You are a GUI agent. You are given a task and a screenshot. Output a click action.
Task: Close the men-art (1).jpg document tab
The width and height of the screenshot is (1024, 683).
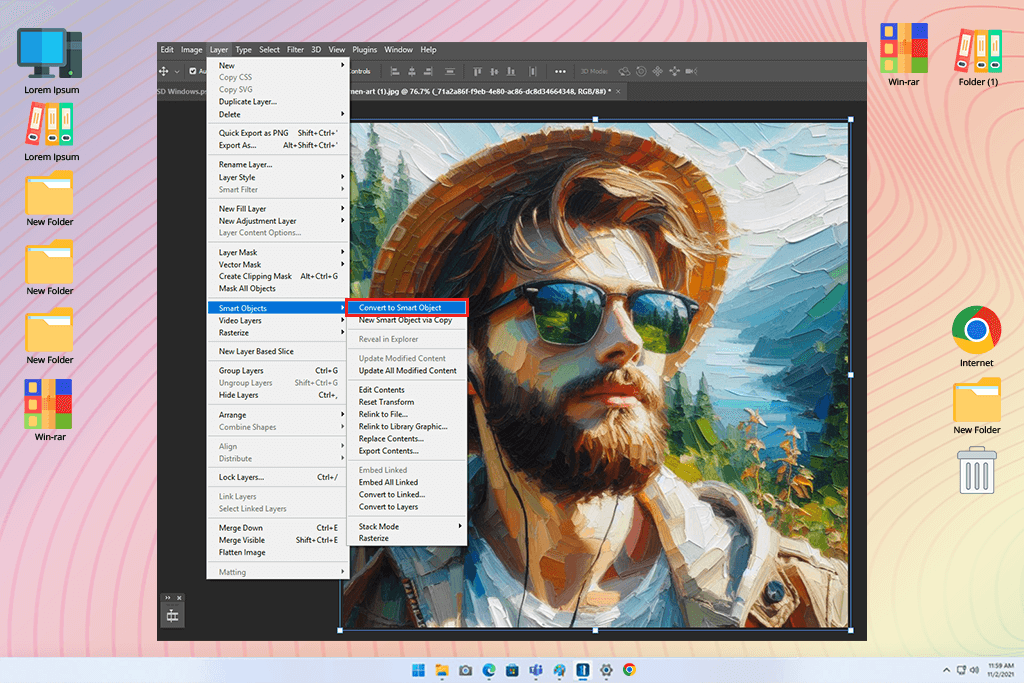[618, 91]
